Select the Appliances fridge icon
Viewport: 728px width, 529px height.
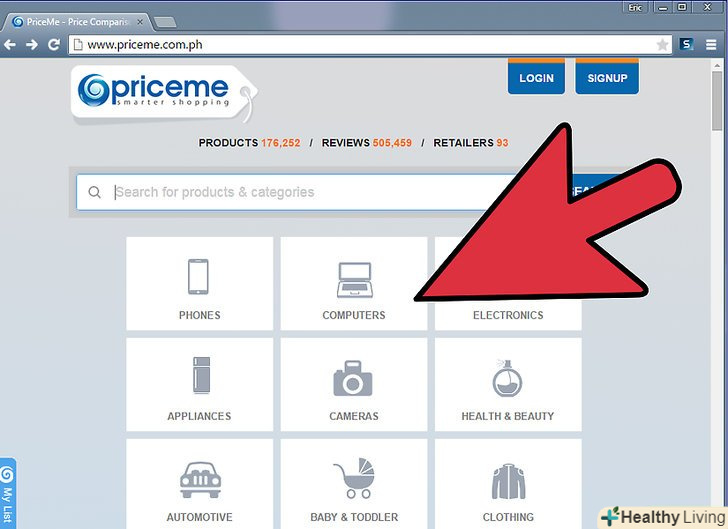tap(202, 375)
